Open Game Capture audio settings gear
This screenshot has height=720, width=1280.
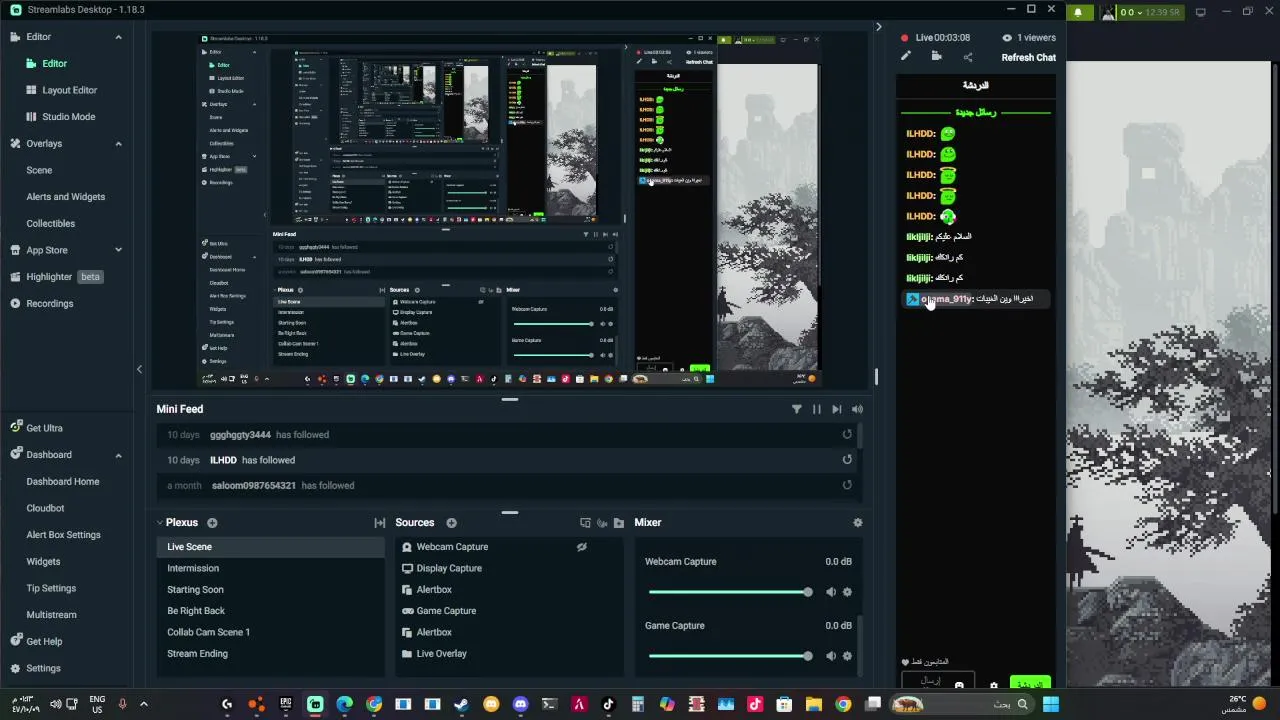(x=847, y=656)
